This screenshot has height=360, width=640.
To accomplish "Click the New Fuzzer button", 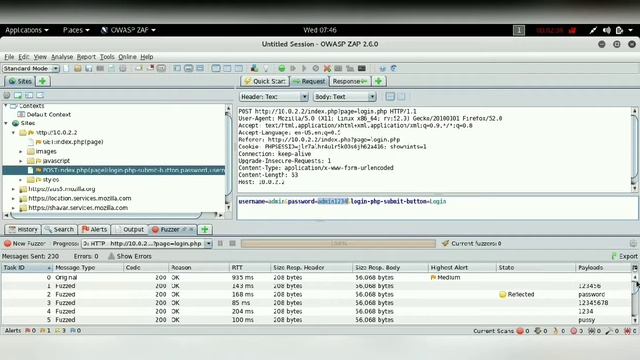I will coord(24,244).
